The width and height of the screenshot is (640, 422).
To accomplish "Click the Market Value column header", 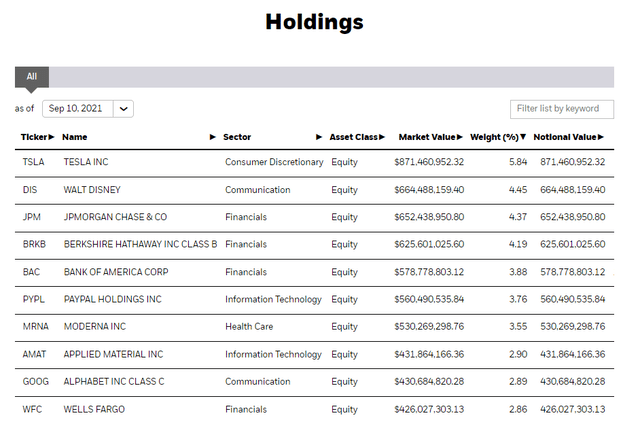I will (x=427, y=137).
